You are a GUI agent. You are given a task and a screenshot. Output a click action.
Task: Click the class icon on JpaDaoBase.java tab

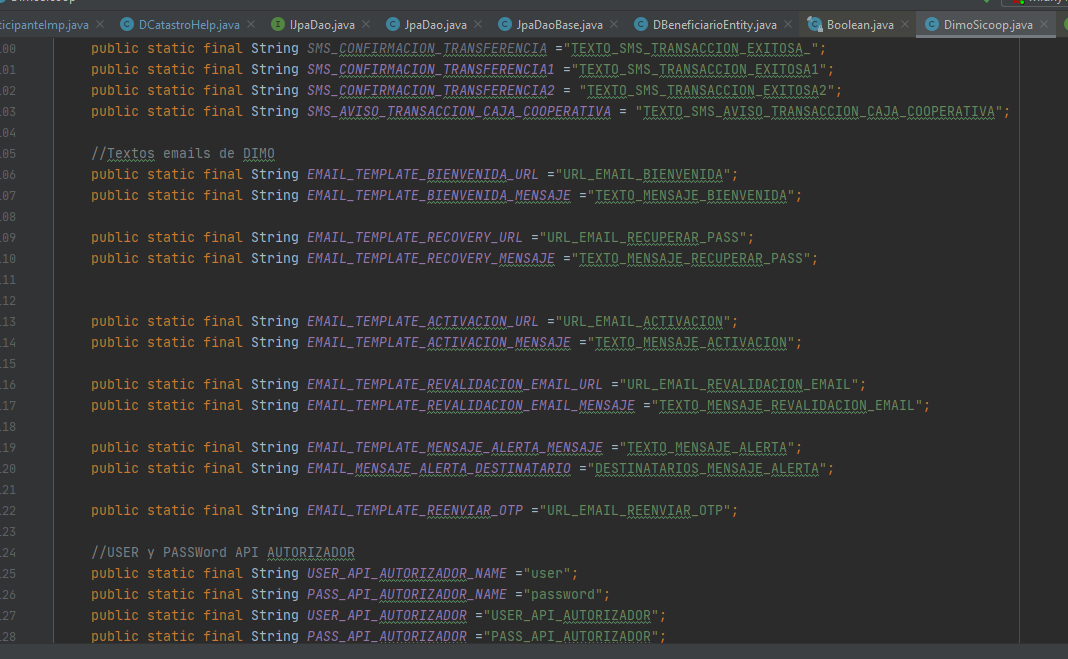pos(506,24)
